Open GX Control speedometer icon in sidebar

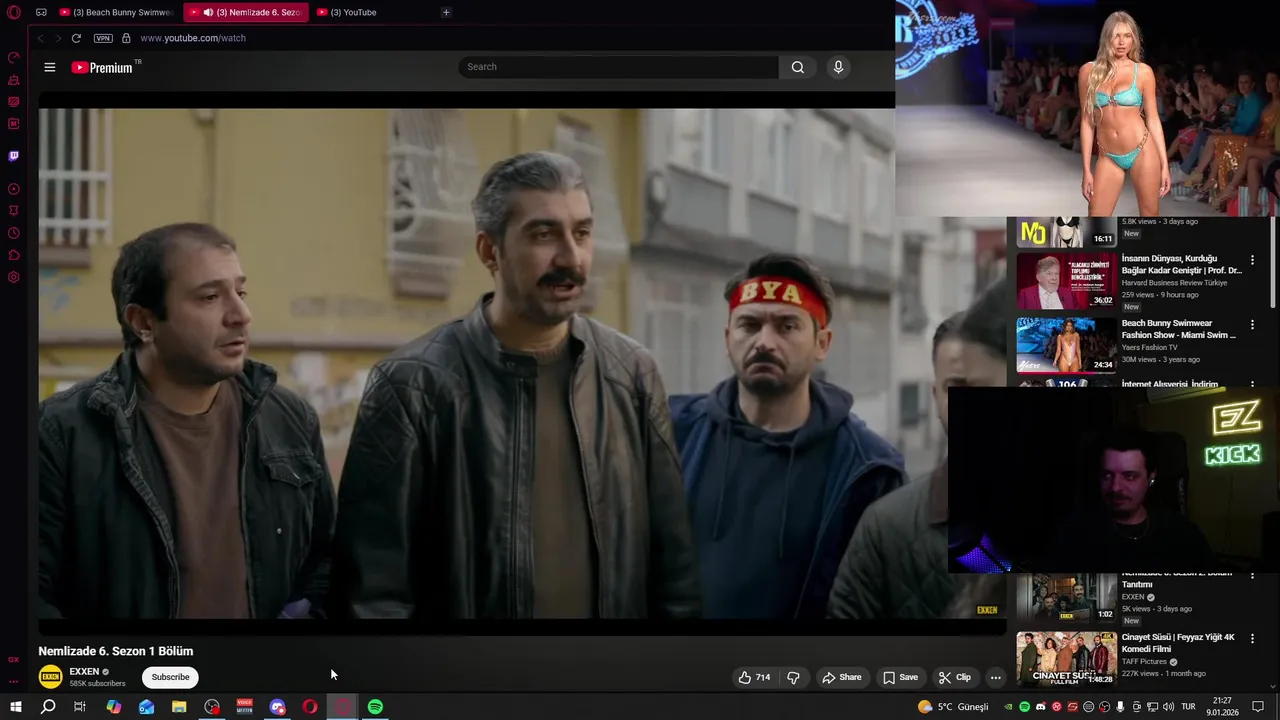pos(14,57)
